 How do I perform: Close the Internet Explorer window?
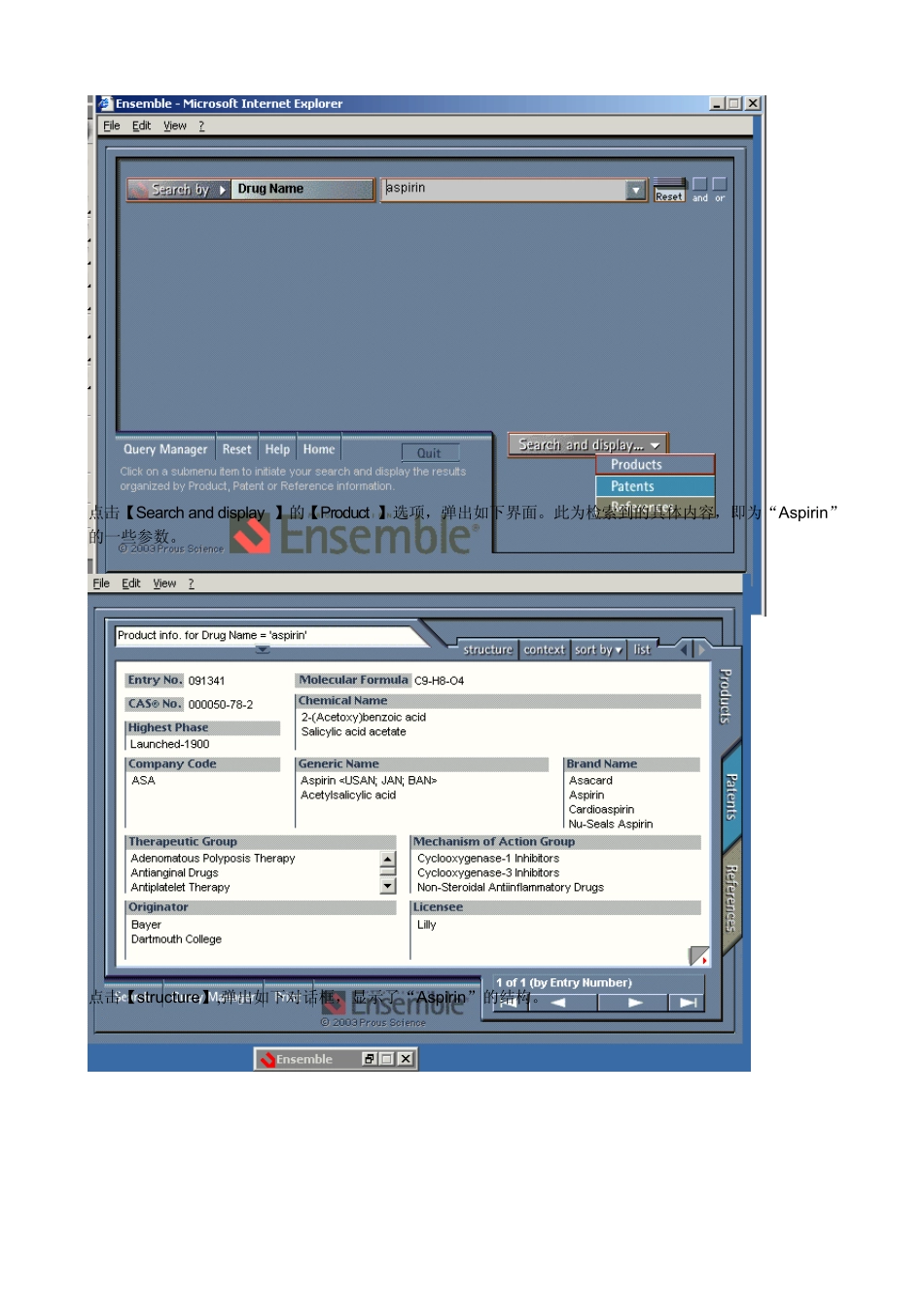pos(753,104)
